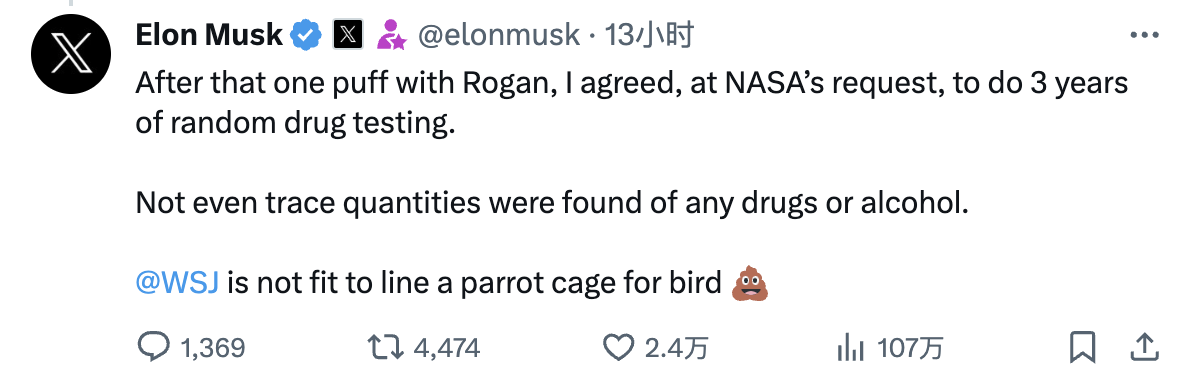This screenshot has width=1192, height=390.
Task: Click the reply speech bubble icon
Action: (153, 347)
